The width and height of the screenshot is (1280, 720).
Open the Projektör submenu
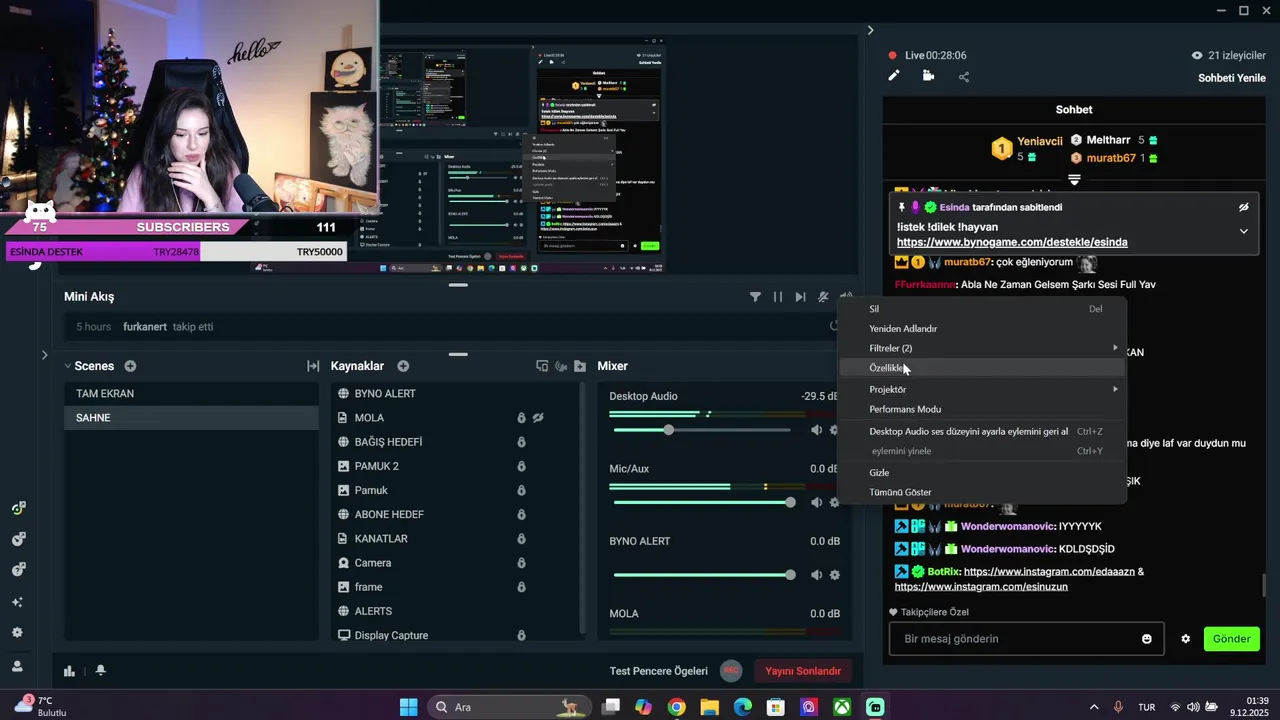981,389
